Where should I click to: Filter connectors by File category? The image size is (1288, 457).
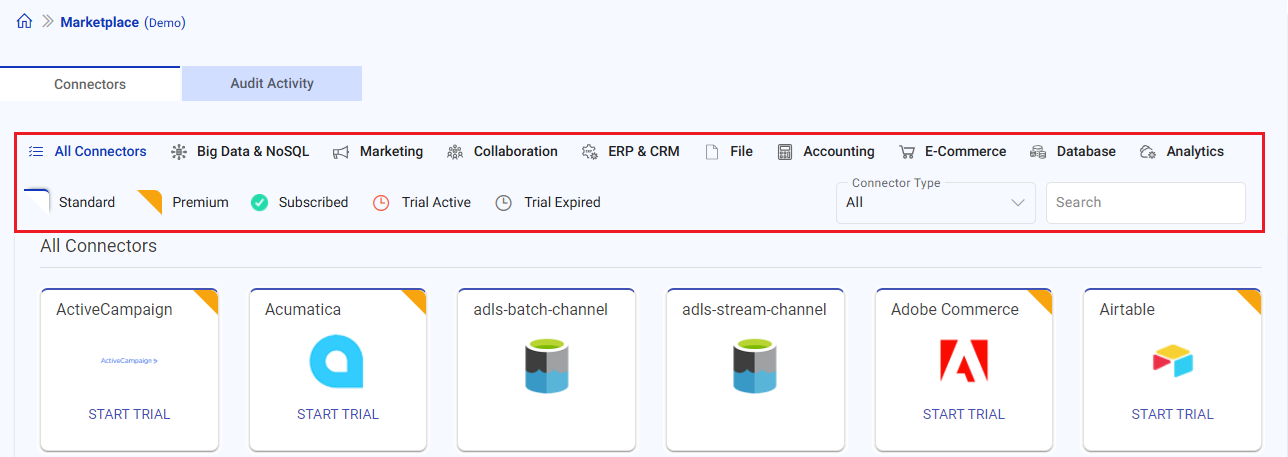741,152
